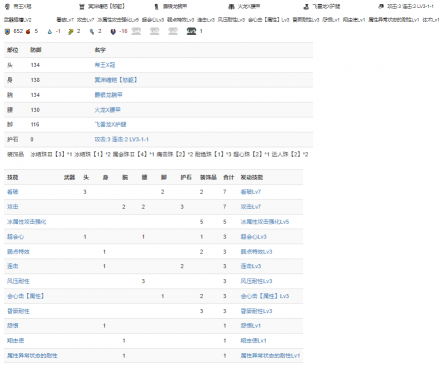The height and width of the screenshot is (365, 443).
Task: Open the activated skill link 弱点特效Lv3
Action: pyautogui.click(x=257, y=252)
